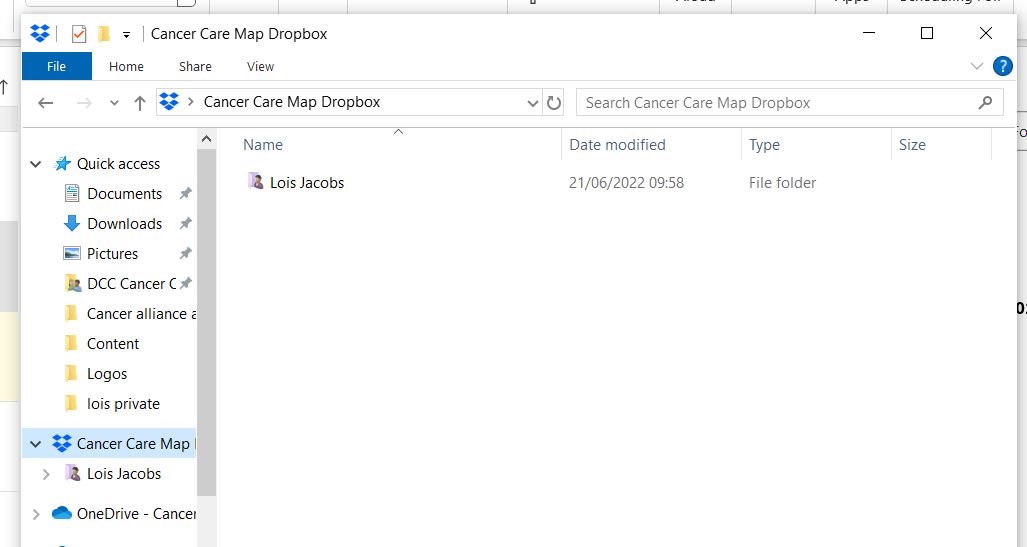Collapse the Quick access section
Image resolution: width=1027 pixels, height=547 pixels.
[x=37, y=164]
